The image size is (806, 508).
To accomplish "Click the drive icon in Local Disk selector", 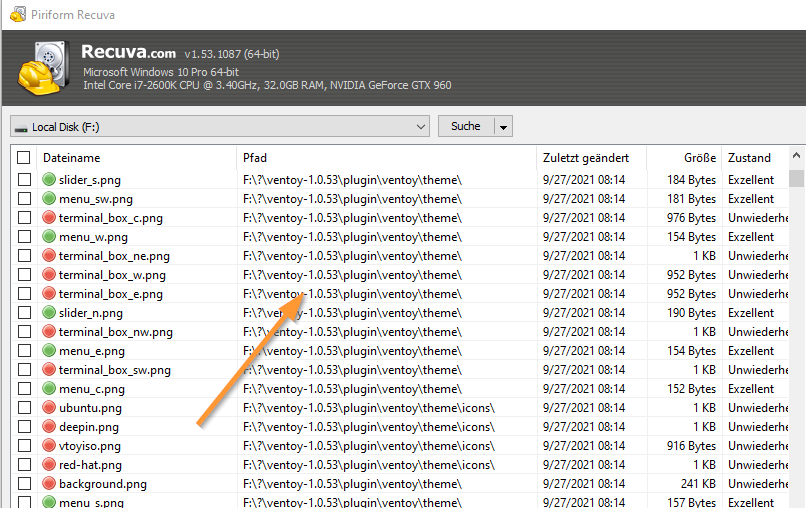I will (21, 128).
